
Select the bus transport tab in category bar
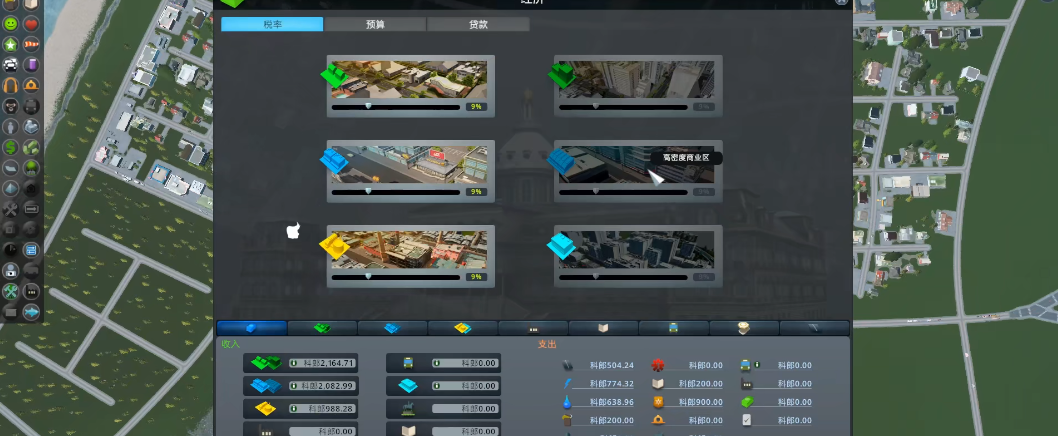click(673, 328)
